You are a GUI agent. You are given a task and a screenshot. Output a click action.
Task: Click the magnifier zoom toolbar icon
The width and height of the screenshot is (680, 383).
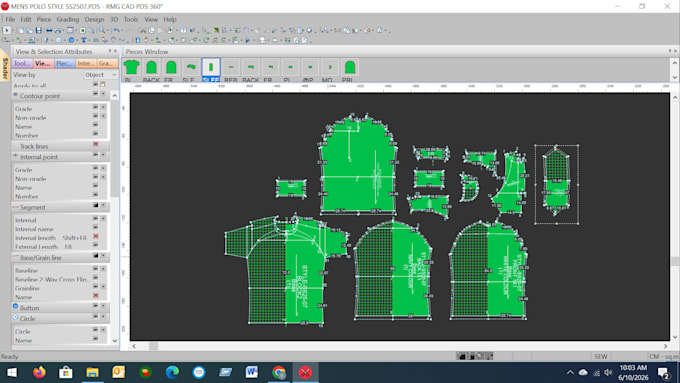102,30
